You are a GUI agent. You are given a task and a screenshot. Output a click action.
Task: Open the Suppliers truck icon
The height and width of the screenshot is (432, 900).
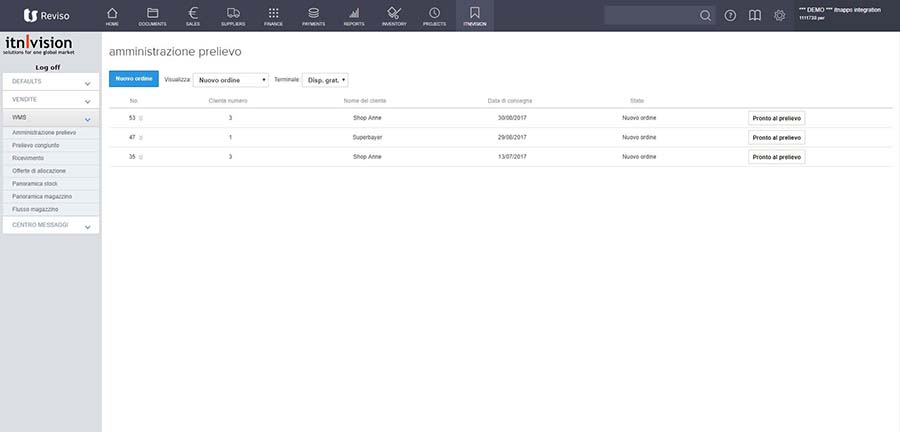coord(233,15)
